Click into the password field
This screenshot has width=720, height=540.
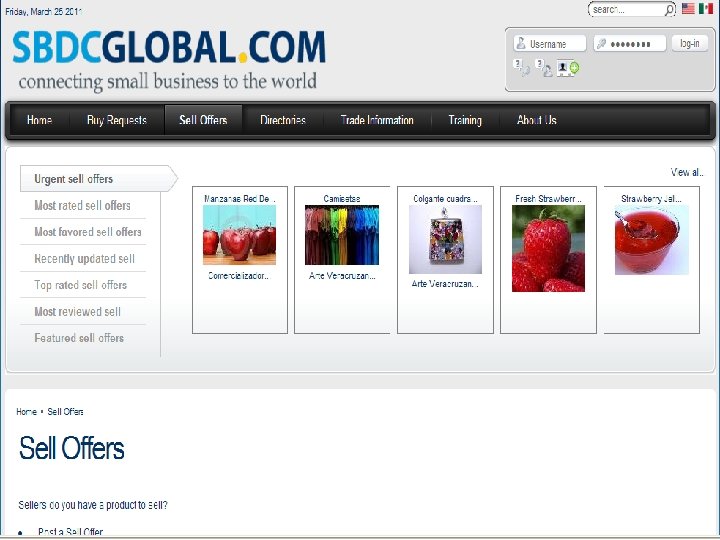point(630,44)
